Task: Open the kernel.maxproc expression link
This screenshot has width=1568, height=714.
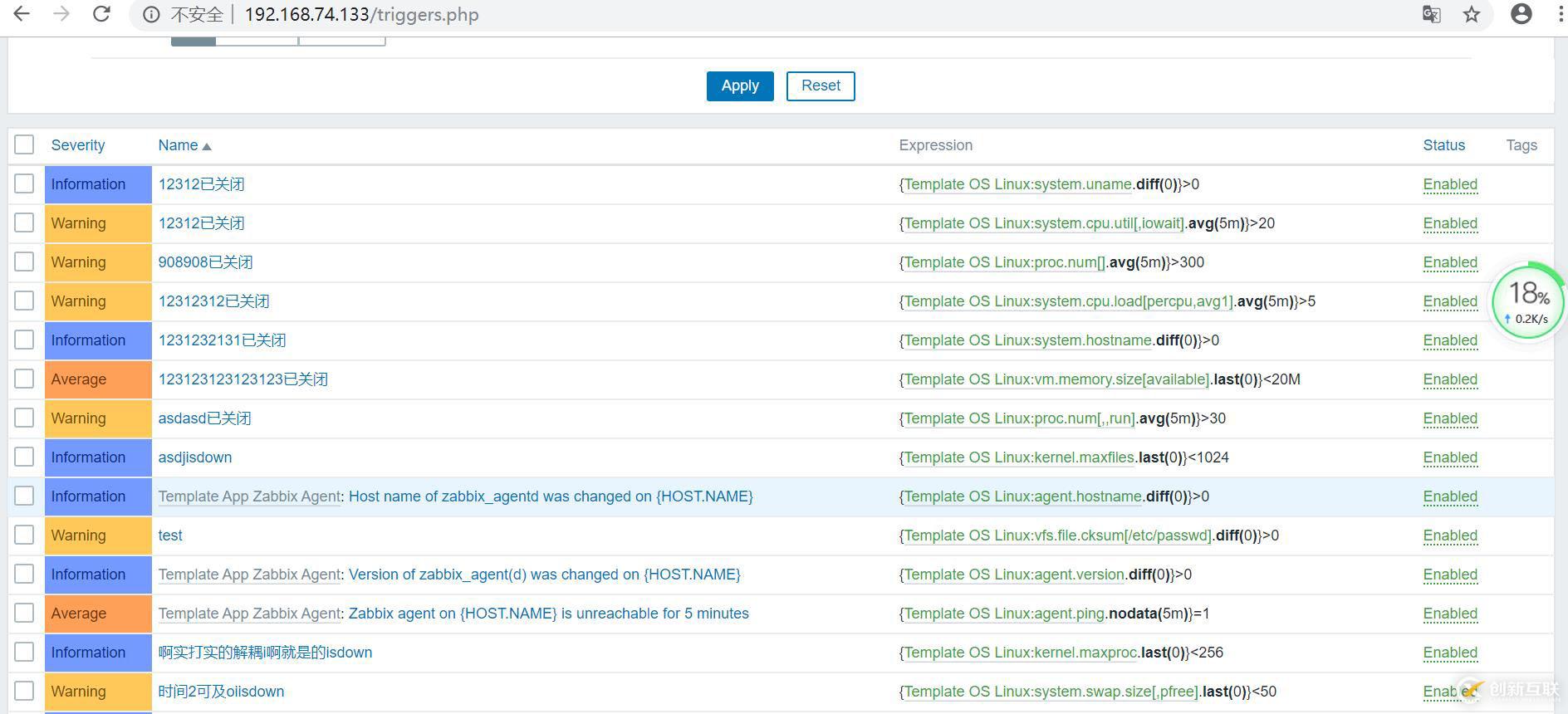Action: coord(1021,653)
